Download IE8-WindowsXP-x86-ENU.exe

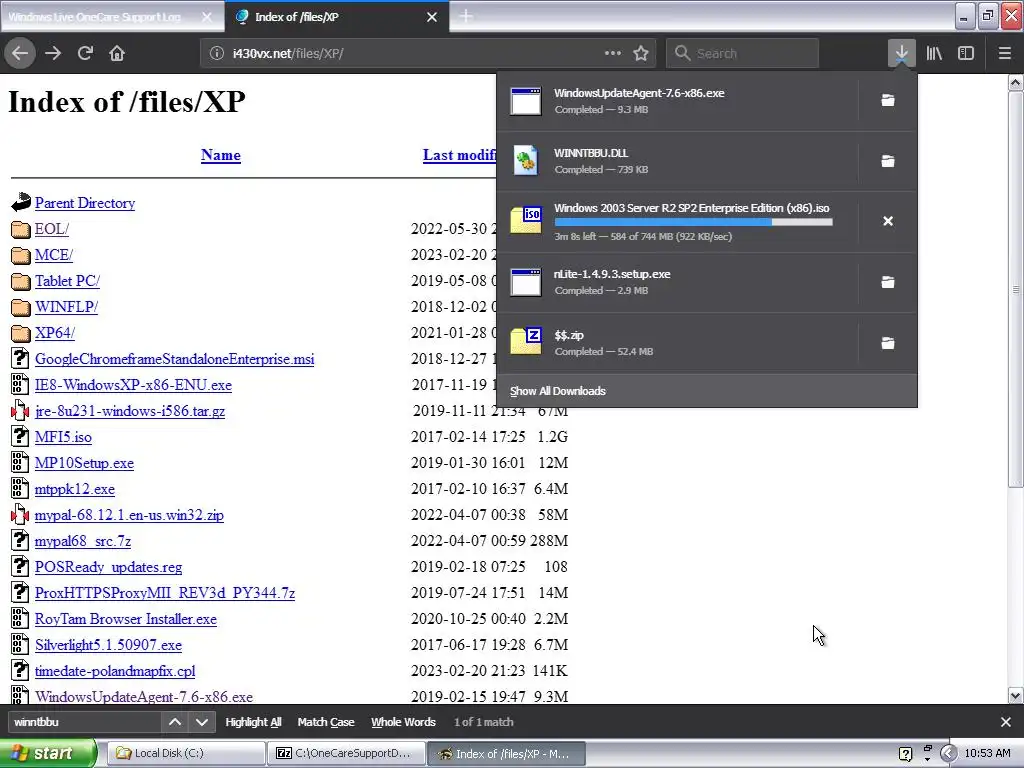[133, 385]
